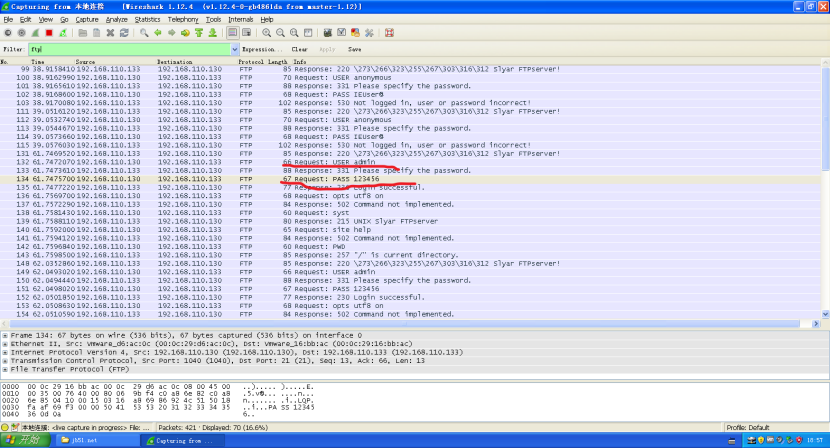The image size is (830, 448).
Task: Go back in packet history
Action: [x=158, y=33]
